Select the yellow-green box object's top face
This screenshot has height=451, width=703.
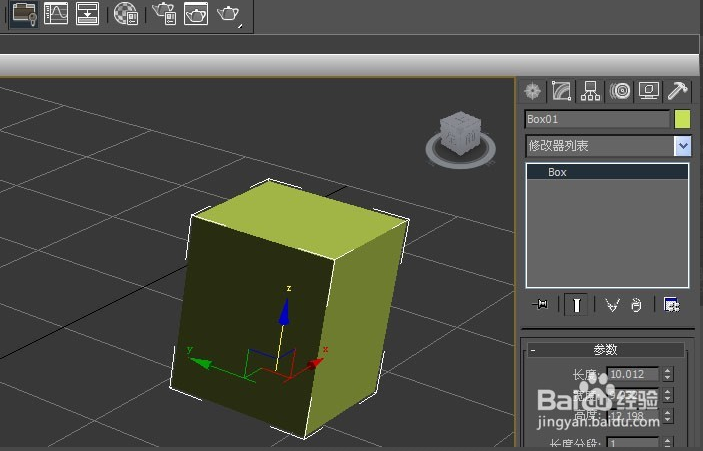301,221
